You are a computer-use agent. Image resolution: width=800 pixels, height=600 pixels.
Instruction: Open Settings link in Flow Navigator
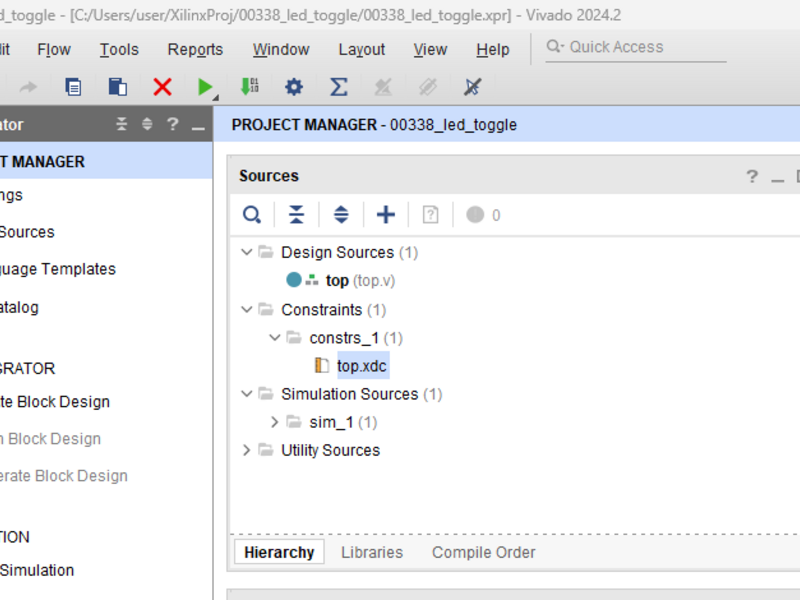[x=11, y=195]
